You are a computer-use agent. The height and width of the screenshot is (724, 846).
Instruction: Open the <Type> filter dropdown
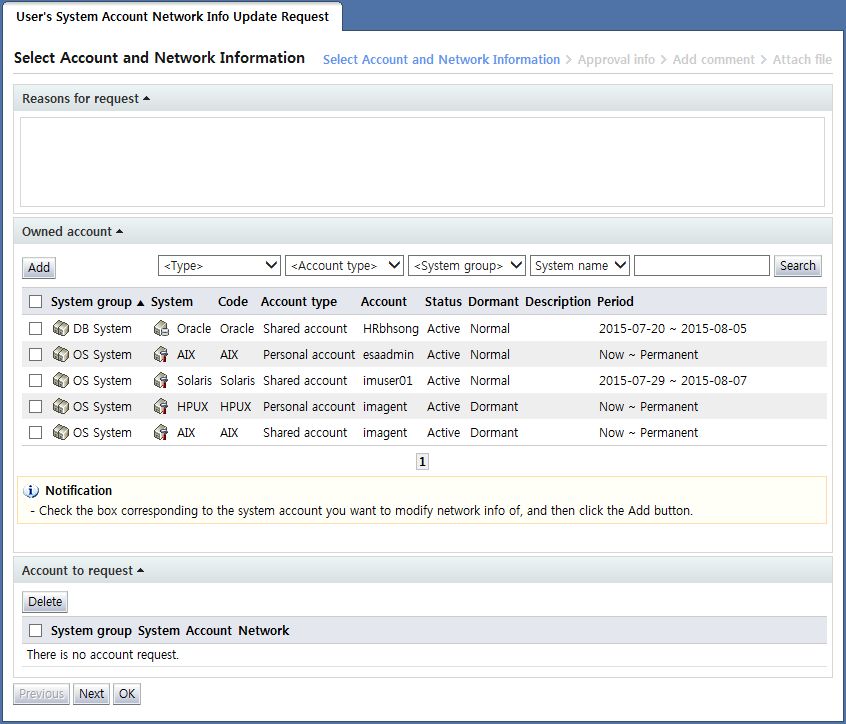pos(220,266)
